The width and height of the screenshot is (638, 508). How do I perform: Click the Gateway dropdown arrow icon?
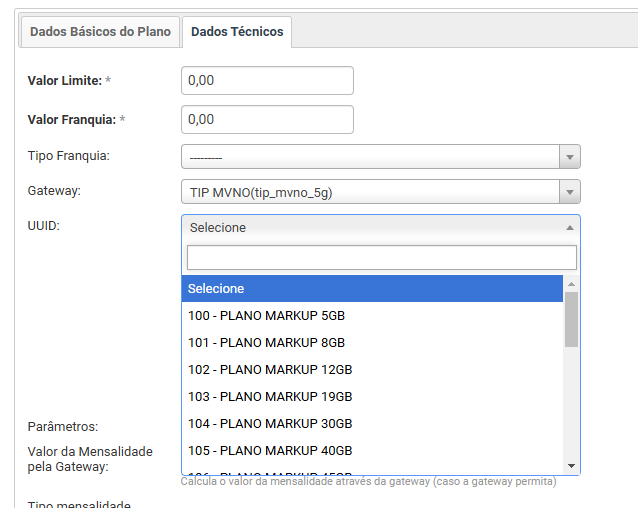(569, 192)
